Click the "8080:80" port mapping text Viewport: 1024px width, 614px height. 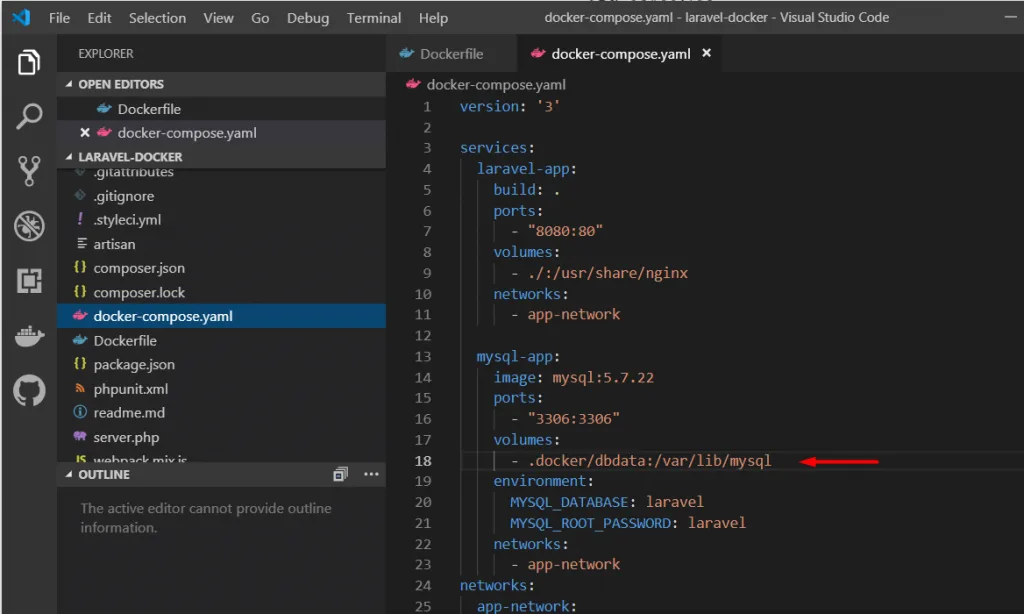tap(565, 231)
